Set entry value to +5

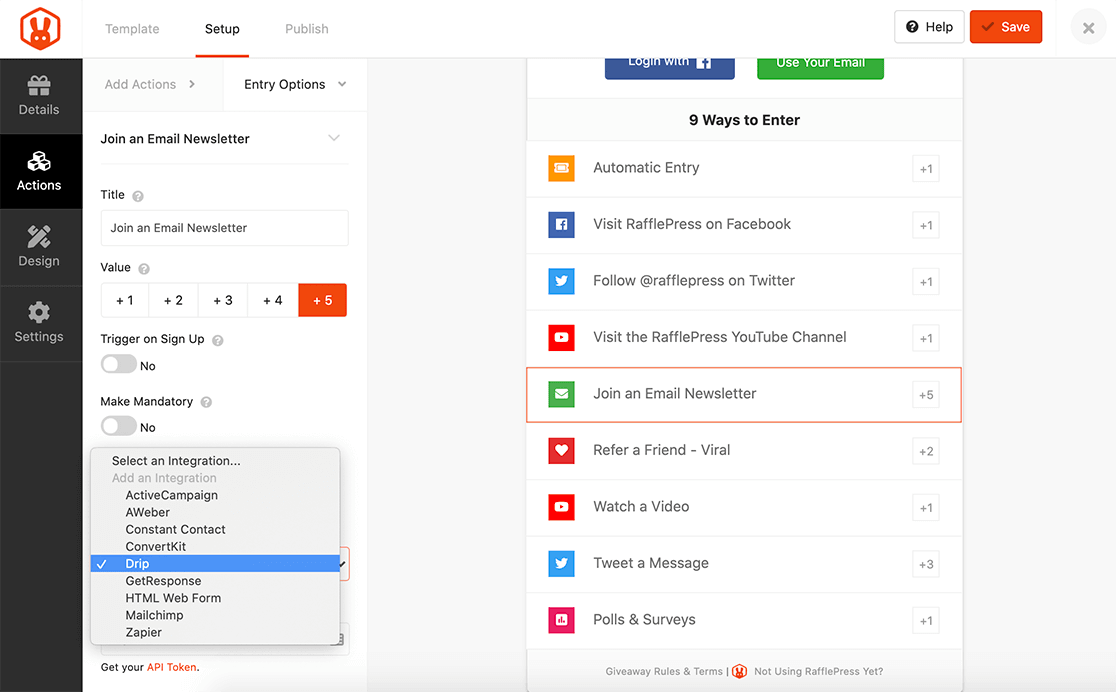click(x=322, y=300)
